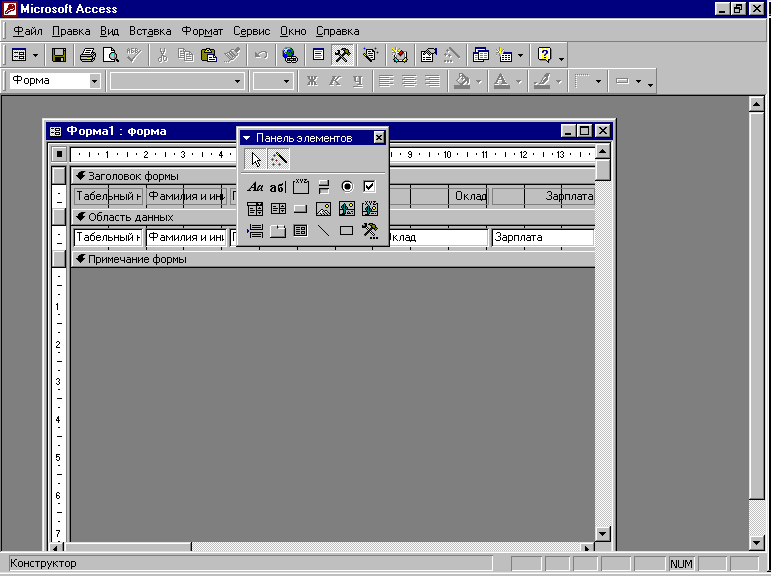Select the Combo Box tool in toolbox
Image resolution: width=771 pixels, height=576 pixels.
tap(255, 209)
